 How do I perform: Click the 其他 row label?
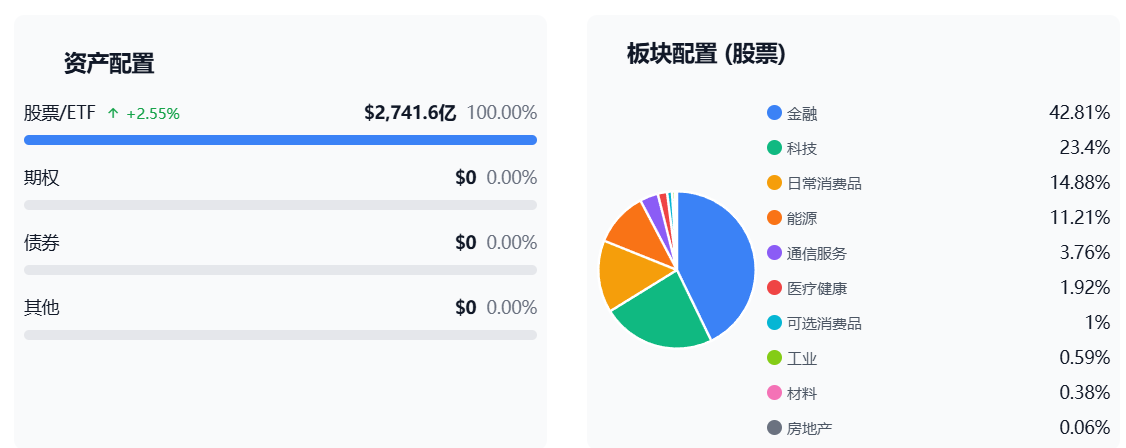pyautogui.click(x=42, y=307)
